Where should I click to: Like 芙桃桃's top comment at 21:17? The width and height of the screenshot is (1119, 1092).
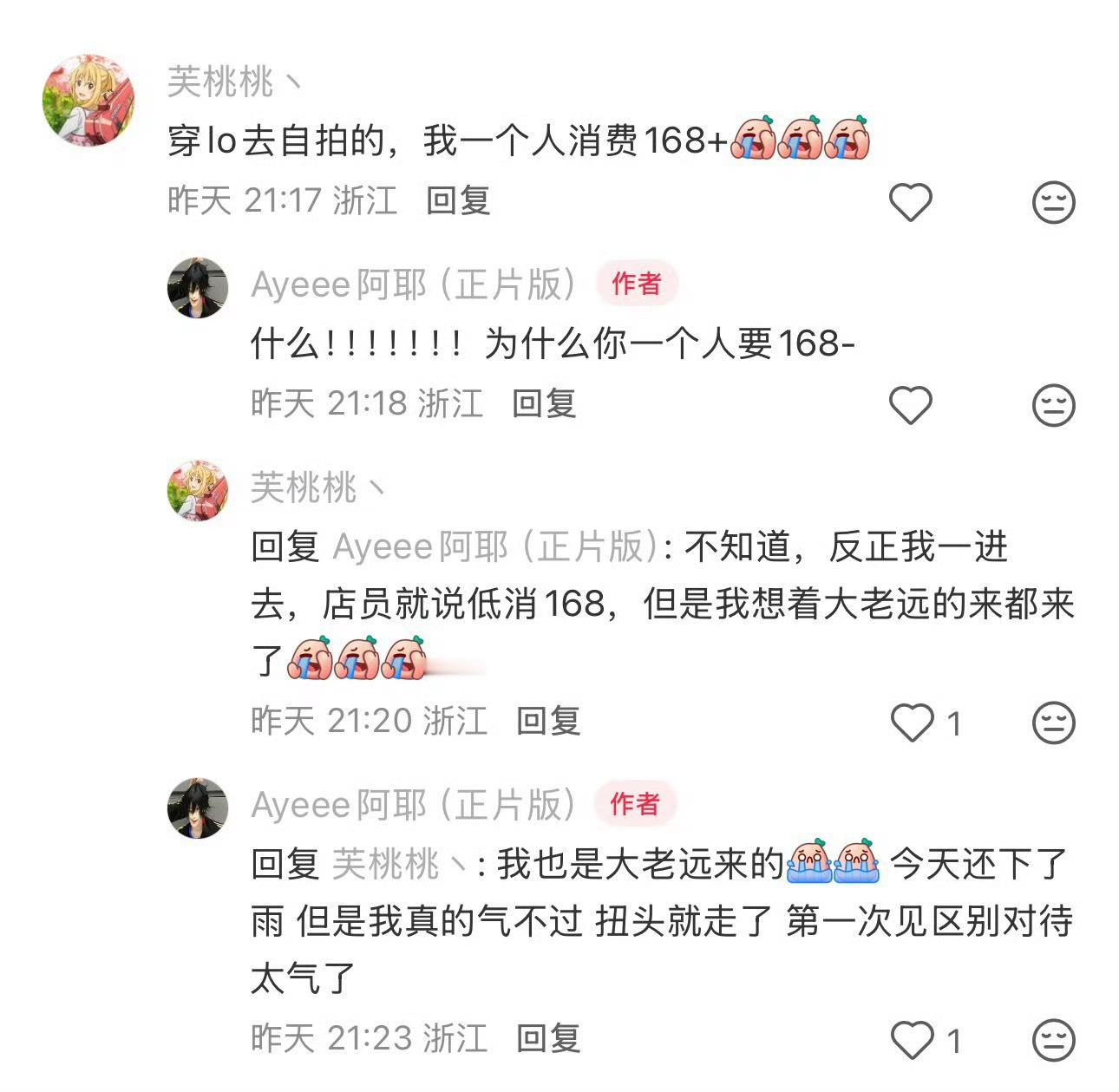click(x=910, y=202)
